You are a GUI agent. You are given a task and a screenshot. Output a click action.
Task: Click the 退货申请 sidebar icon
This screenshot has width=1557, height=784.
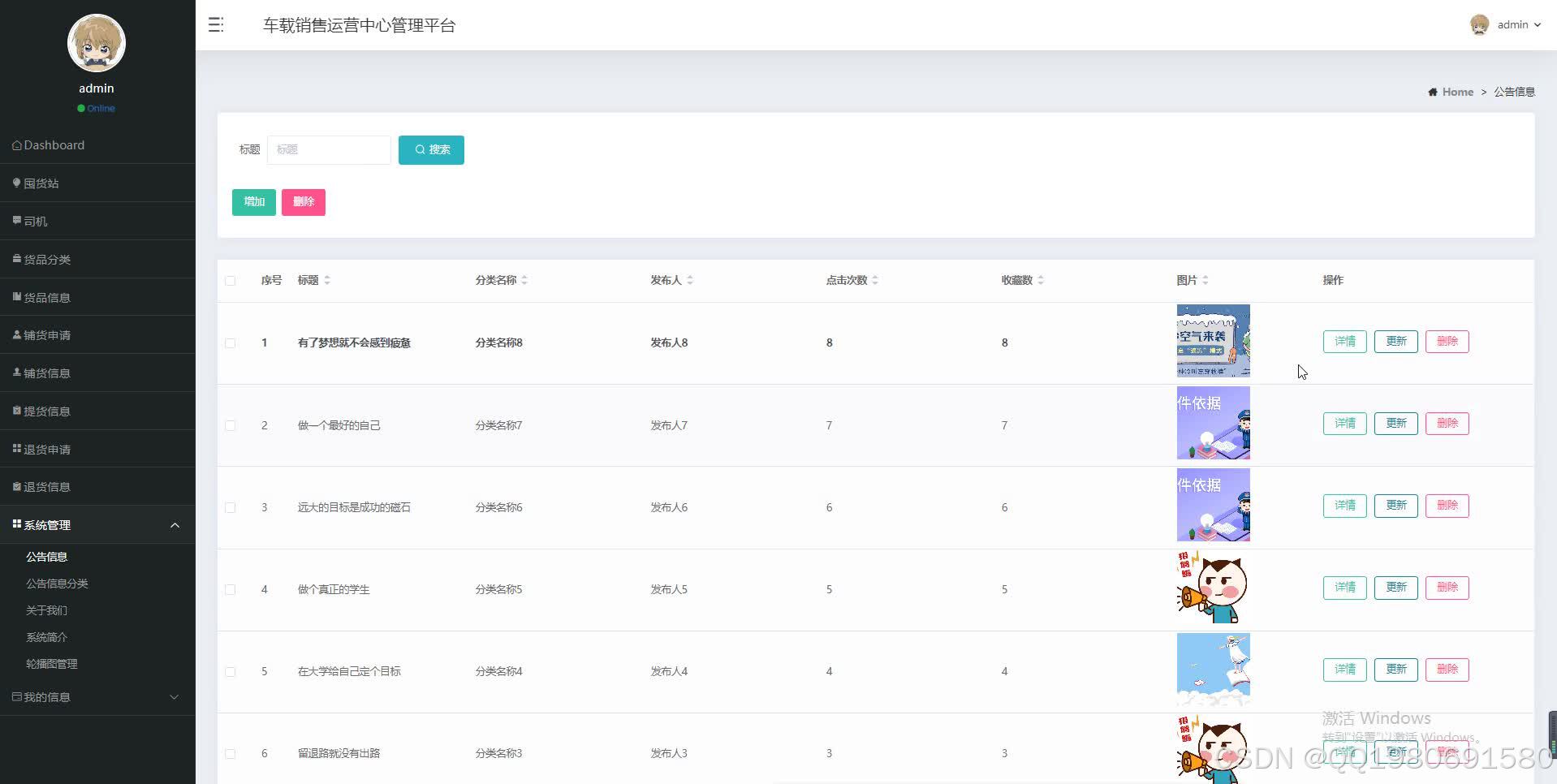click(16, 448)
